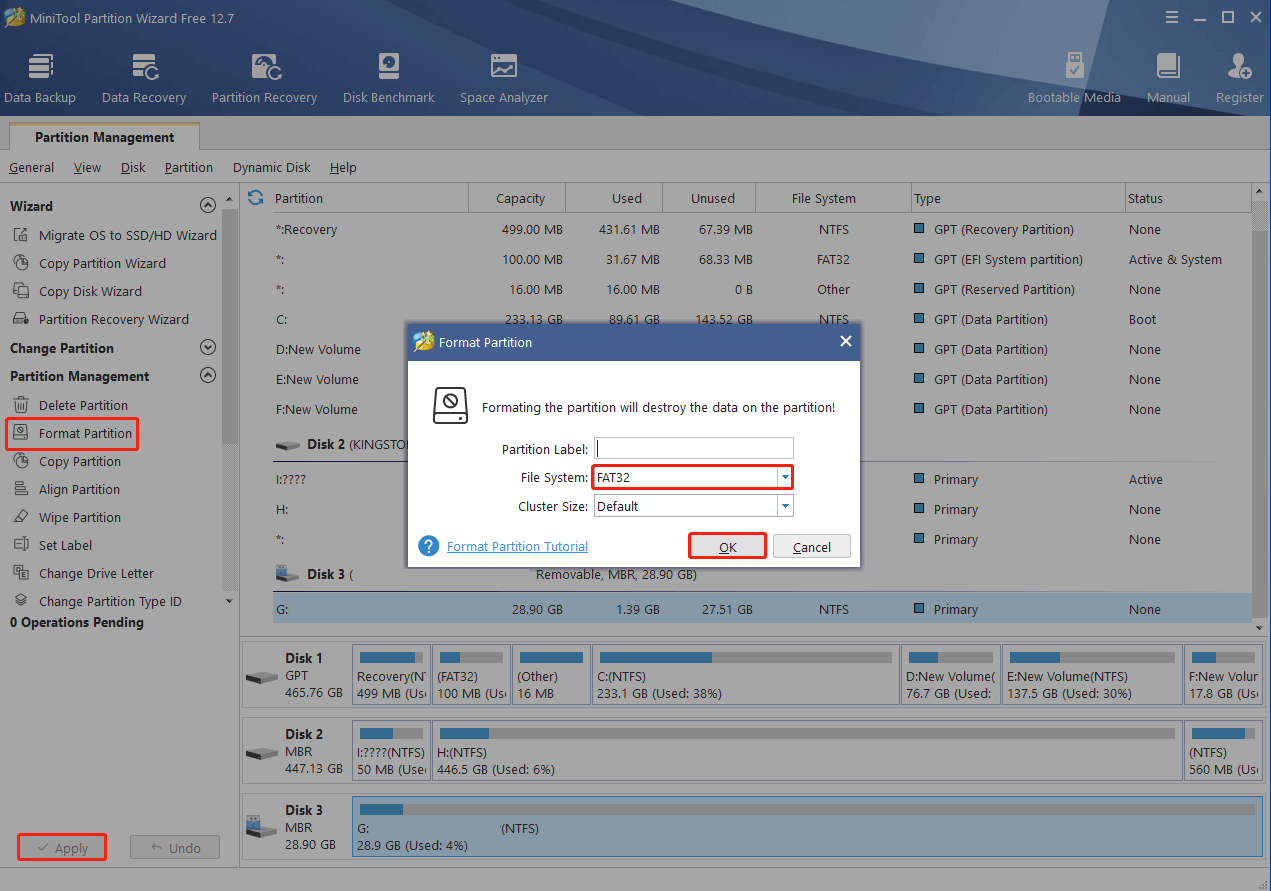
Task: Open the Partition menu
Action: click(189, 167)
